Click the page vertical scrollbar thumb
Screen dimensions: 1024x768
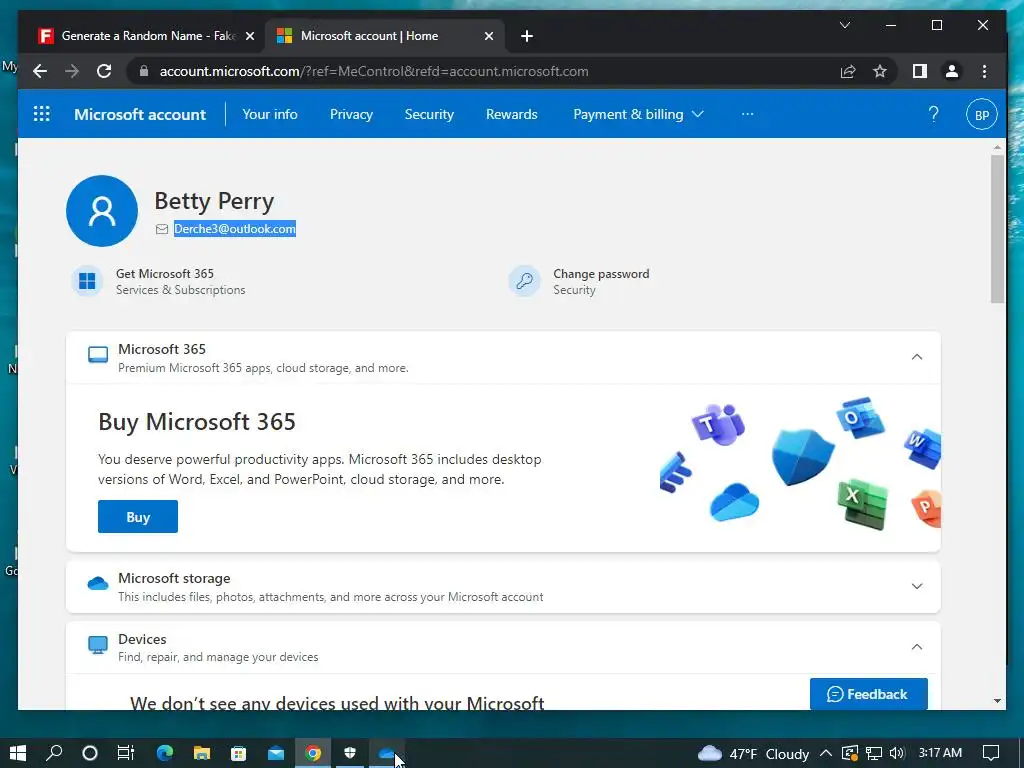[997, 229]
